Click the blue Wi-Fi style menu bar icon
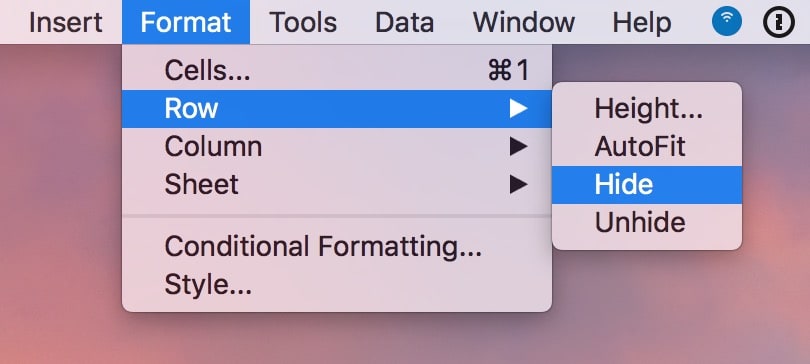The width and height of the screenshot is (810, 364). coord(727,21)
